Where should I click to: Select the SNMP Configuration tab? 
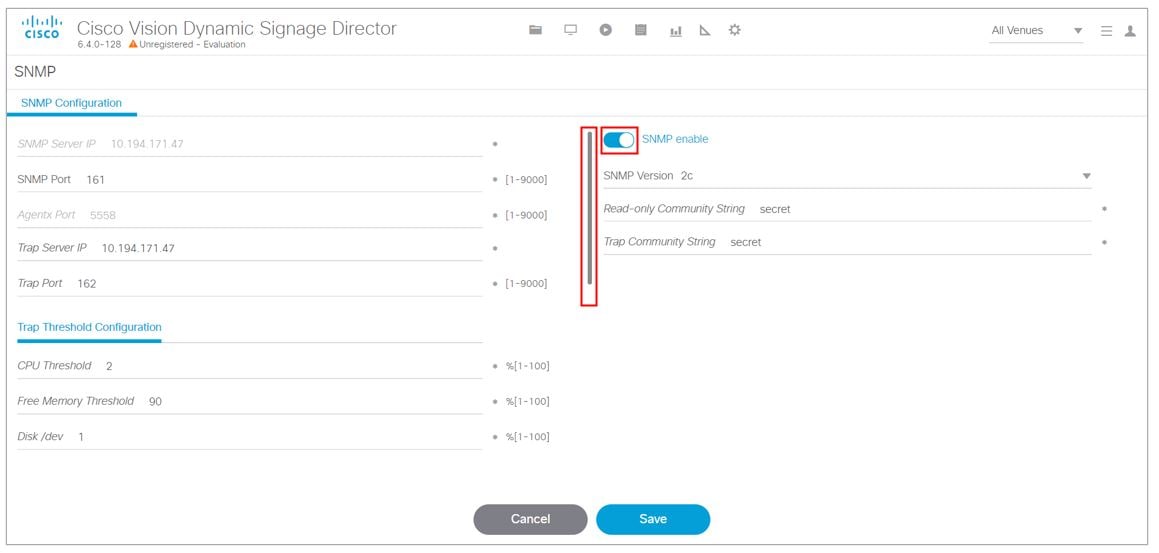point(72,103)
